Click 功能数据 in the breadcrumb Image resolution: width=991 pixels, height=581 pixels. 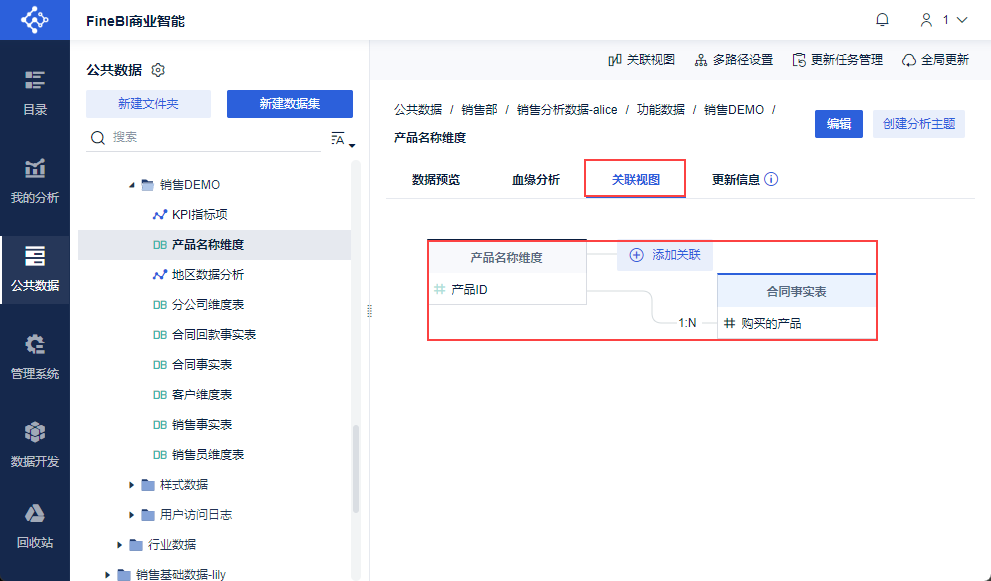tap(661, 110)
